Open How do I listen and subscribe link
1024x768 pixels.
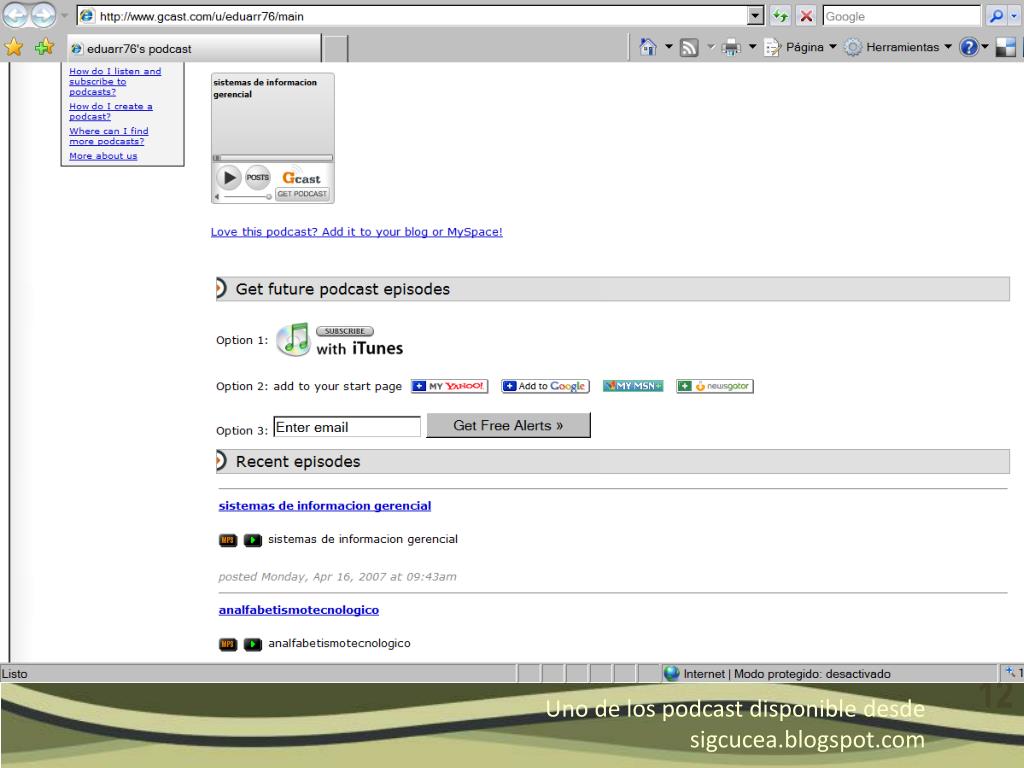click(115, 82)
